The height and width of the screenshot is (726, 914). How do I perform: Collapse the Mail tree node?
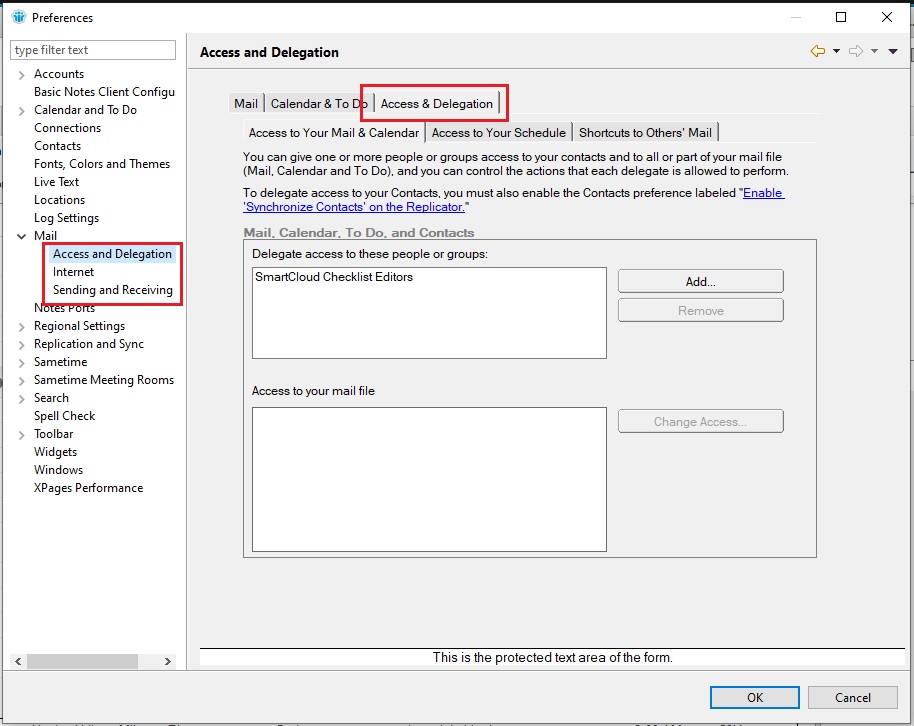(x=22, y=236)
